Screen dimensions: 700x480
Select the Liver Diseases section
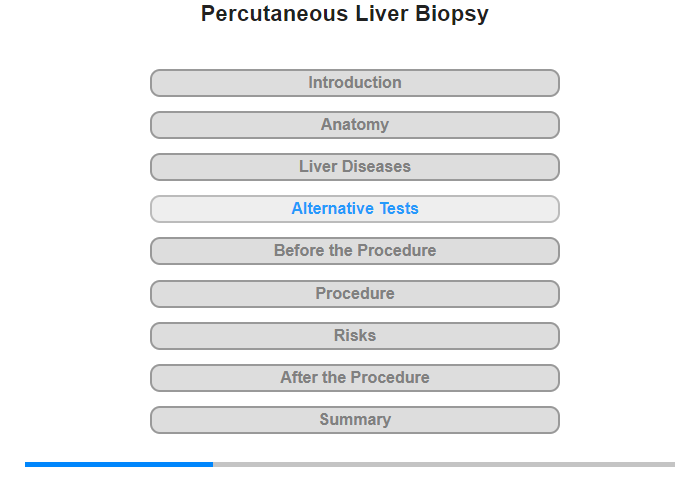tap(355, 167)
